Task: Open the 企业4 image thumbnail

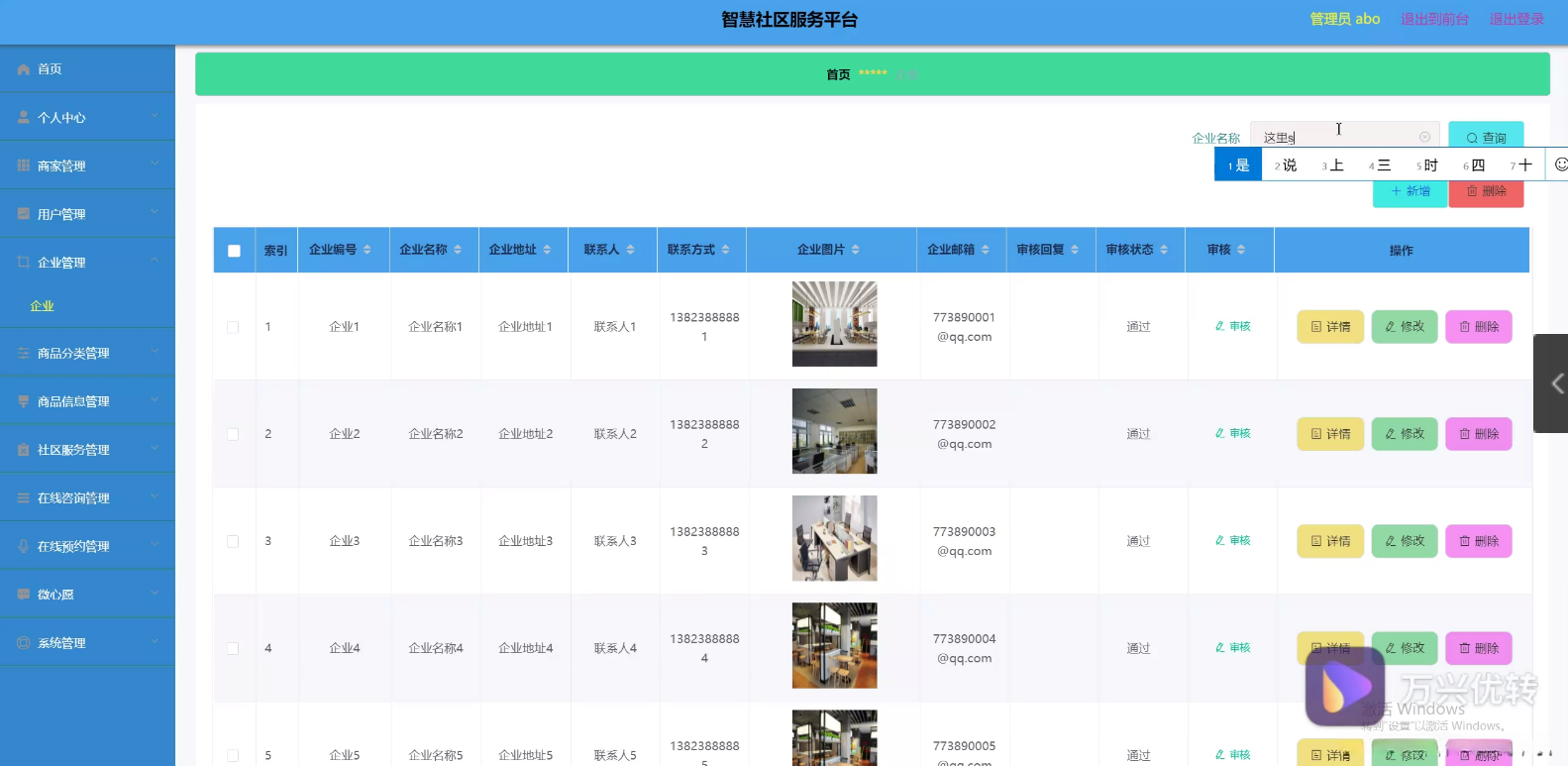Action: [834, 645]
